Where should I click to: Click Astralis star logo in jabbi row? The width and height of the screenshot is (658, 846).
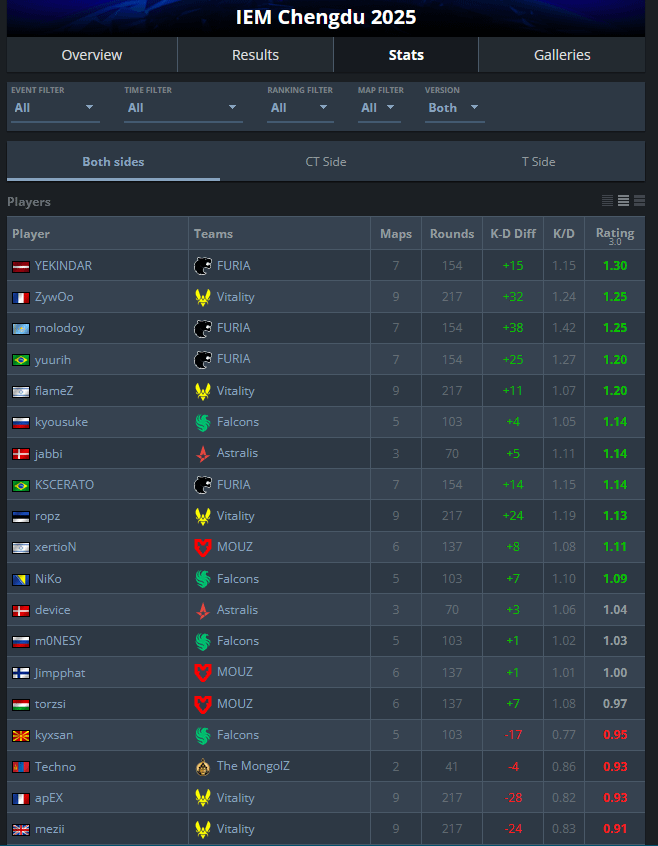(x=203, y=453)
